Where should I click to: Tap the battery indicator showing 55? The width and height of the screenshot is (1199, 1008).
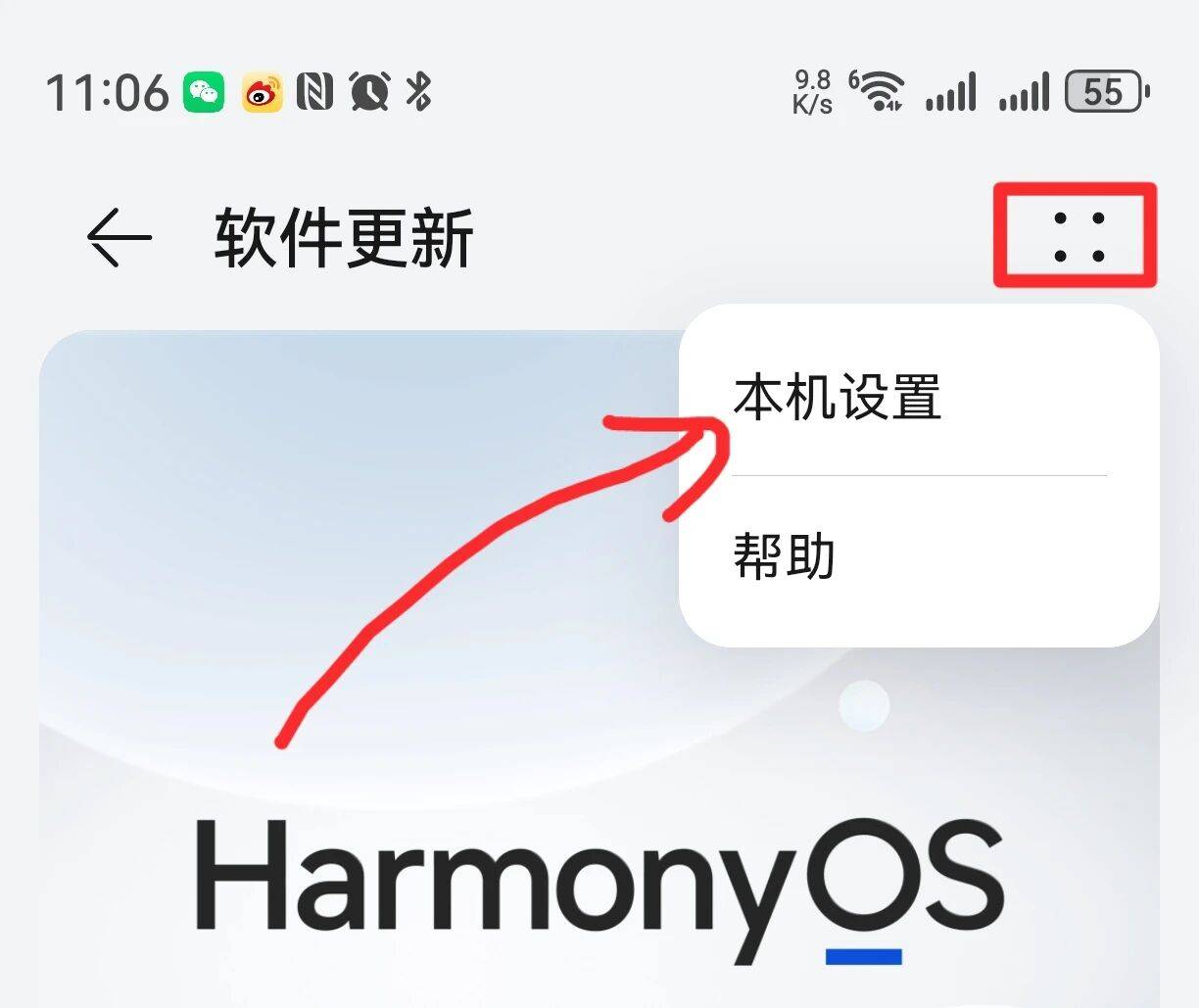coord(1107,91)
